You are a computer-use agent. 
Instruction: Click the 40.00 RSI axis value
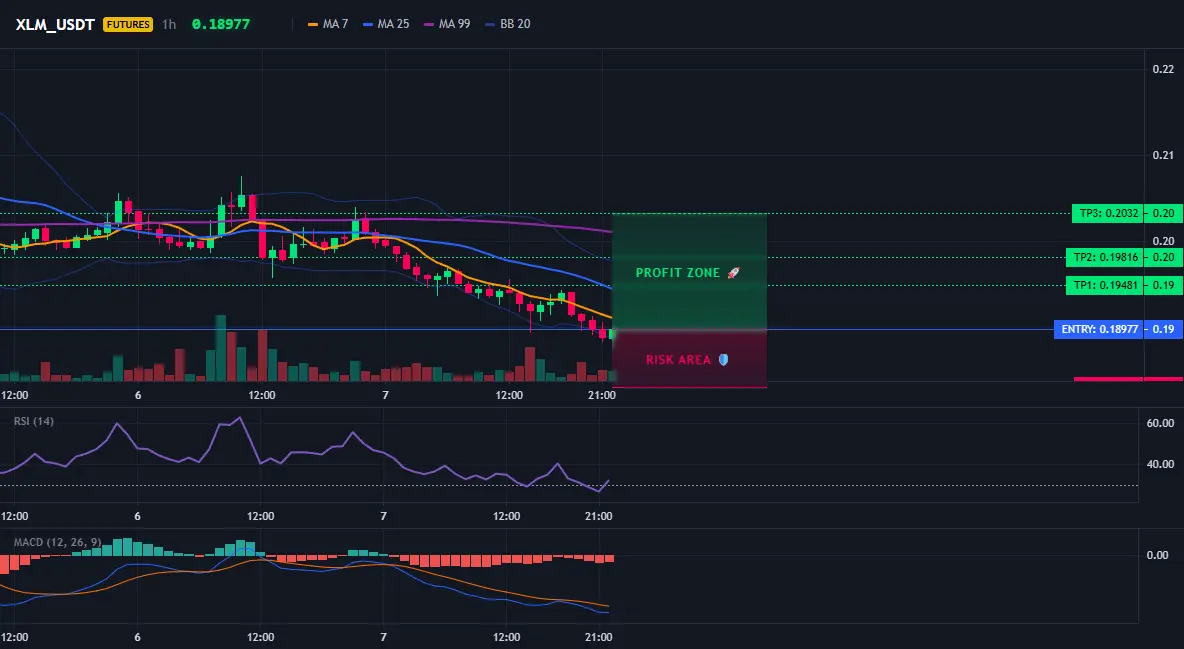pyautogui.click(x=1161, y=464)
